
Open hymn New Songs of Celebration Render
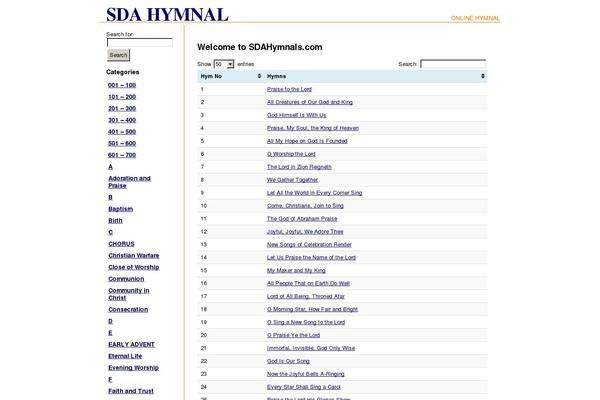(309, 245)
